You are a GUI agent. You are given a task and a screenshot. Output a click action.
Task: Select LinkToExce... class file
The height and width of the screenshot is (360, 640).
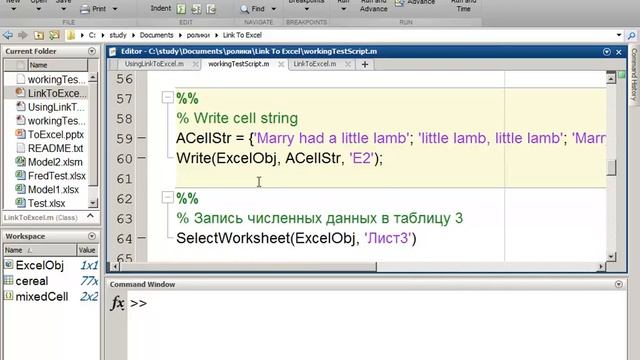tap(51, 93)
